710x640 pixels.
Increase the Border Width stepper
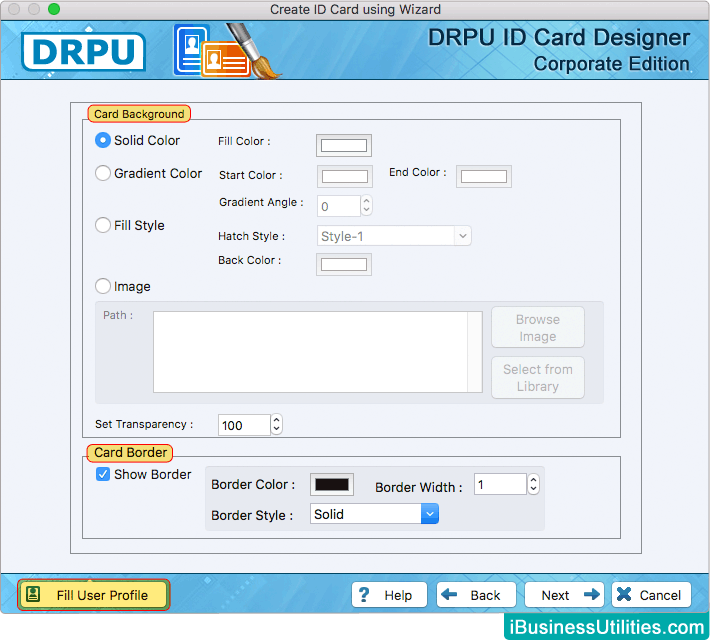pos(533,480)
